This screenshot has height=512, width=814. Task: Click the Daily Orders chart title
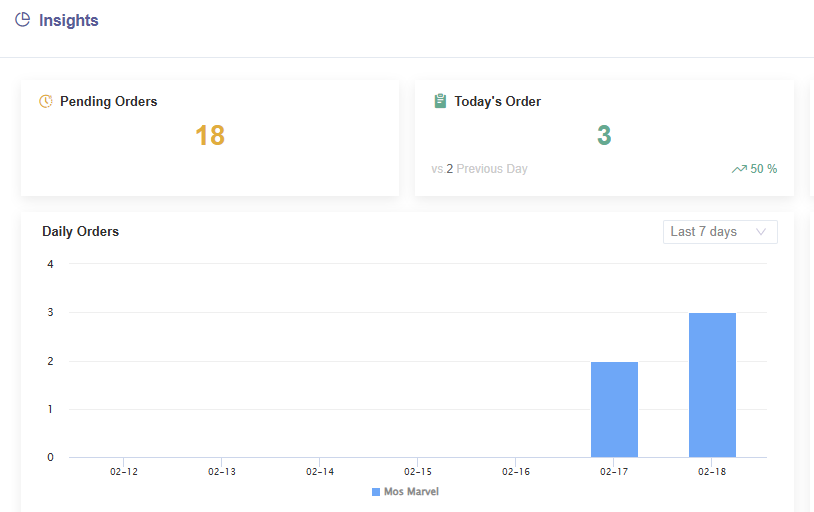[80, 231]
